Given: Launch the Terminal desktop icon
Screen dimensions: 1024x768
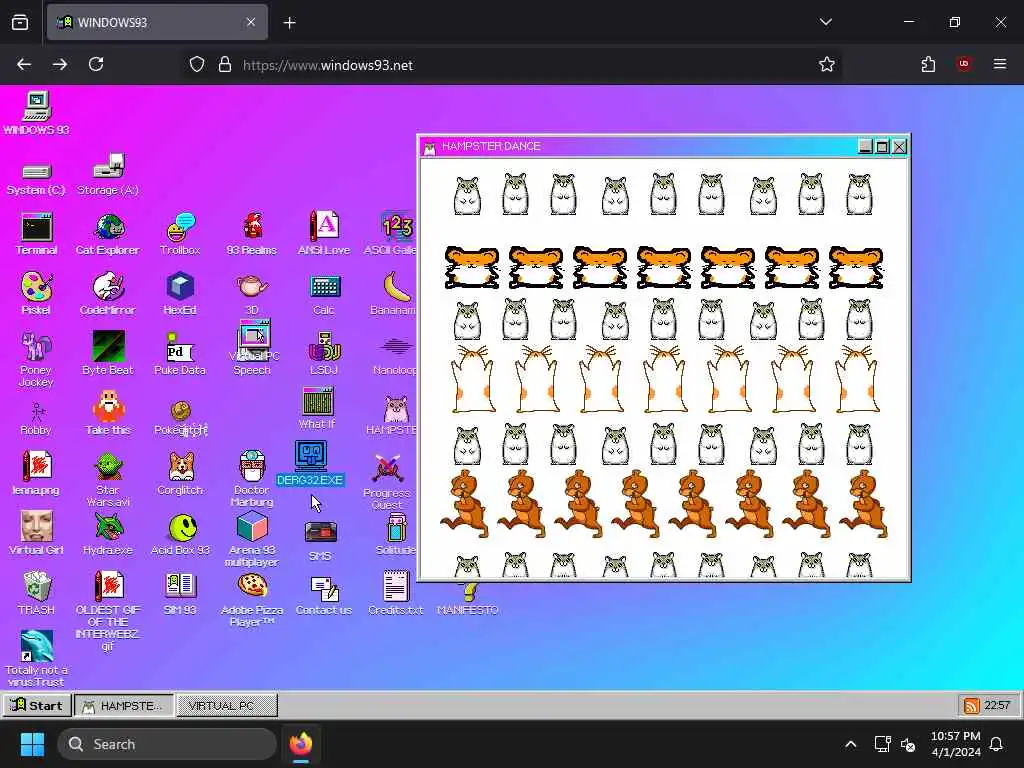Looking at the screenshot, I should [x=37, y=234].
